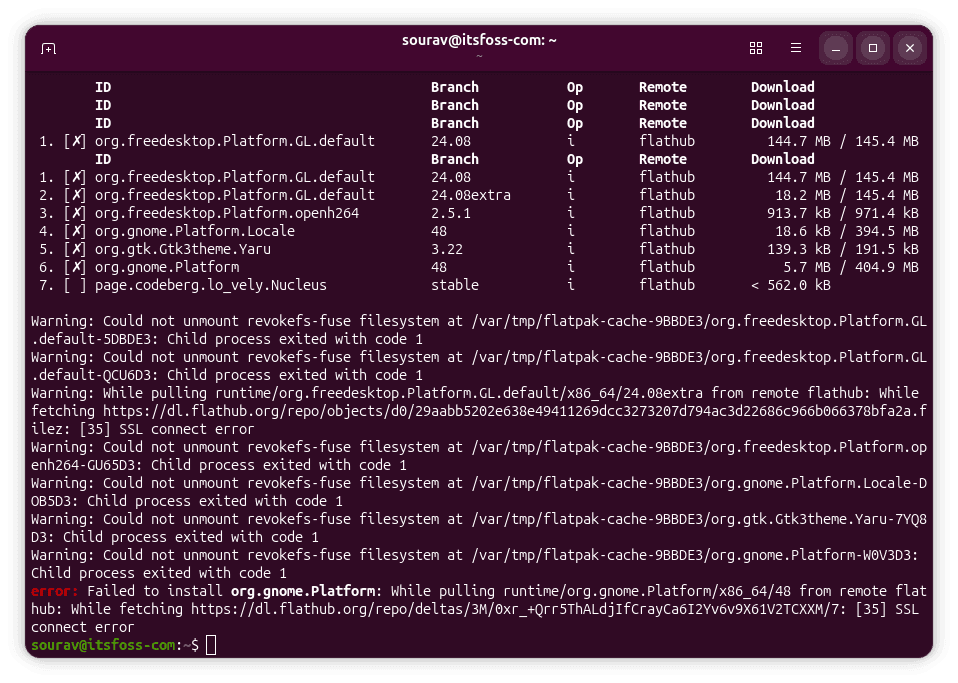Close the terminal window
The height and width of the screenshot is (683, 958).
coord(909,48)
